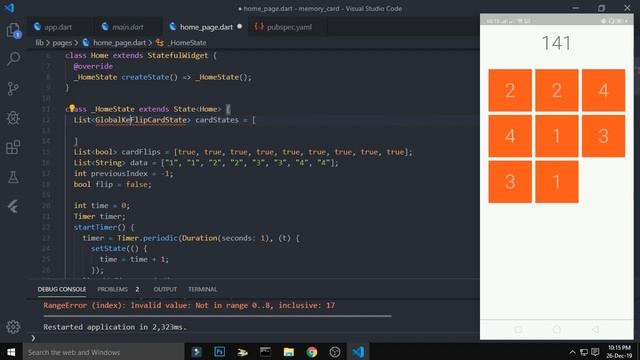Click pages in the breadcrumb

(62, 42)
